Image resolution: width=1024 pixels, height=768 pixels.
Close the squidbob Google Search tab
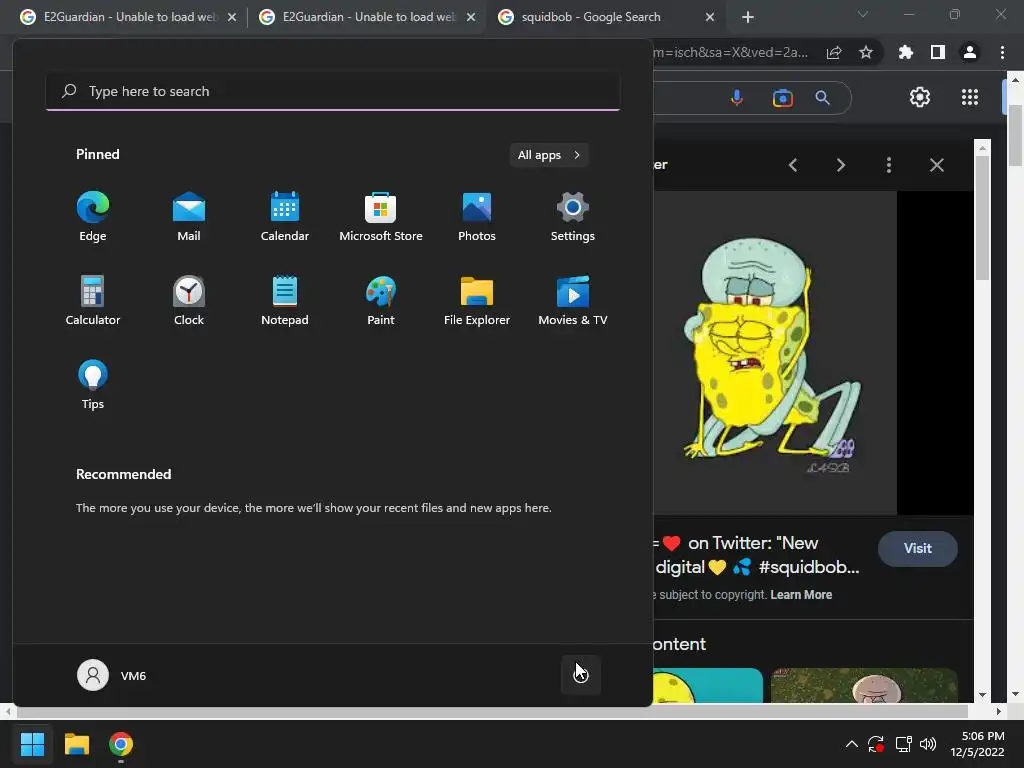point(710,18)
